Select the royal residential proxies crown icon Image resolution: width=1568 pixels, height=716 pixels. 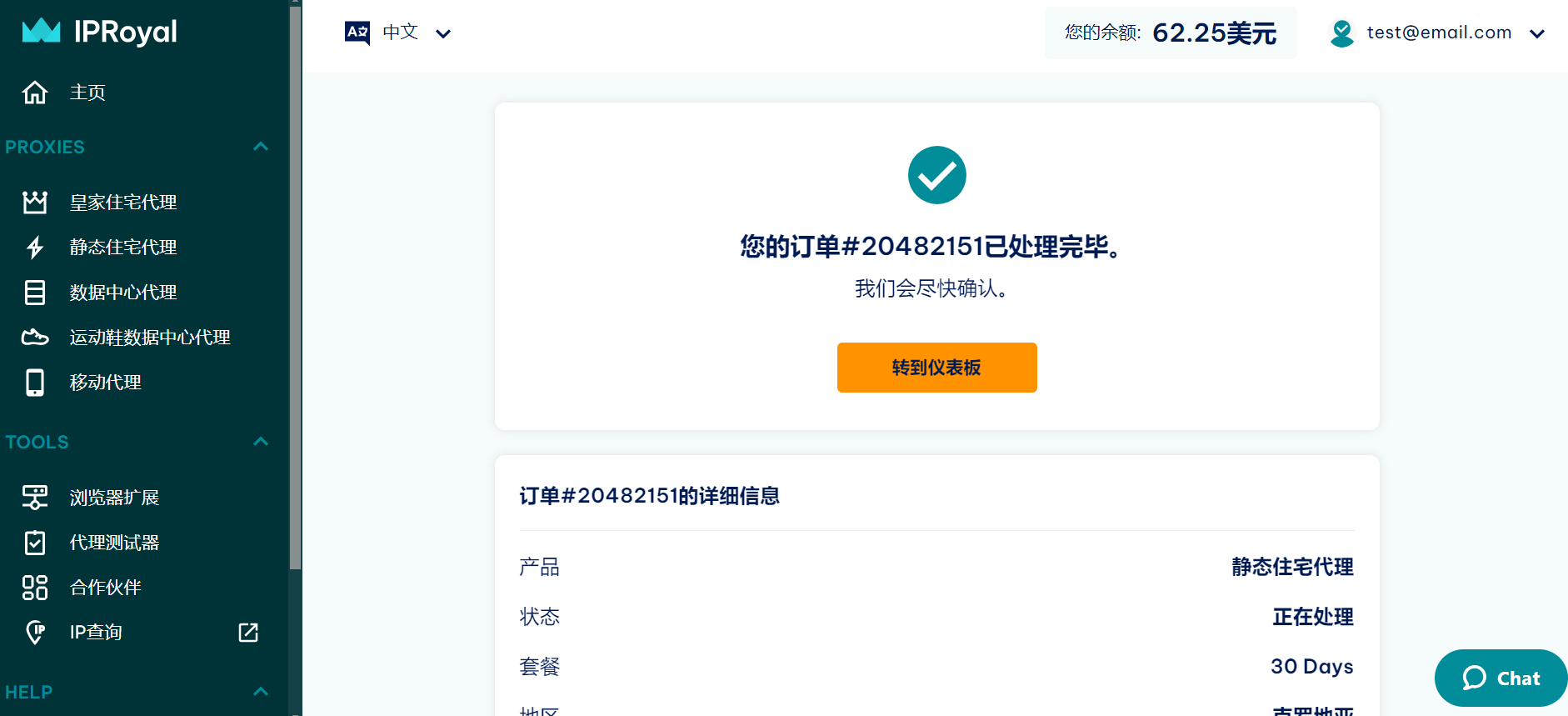pos(35,202)
